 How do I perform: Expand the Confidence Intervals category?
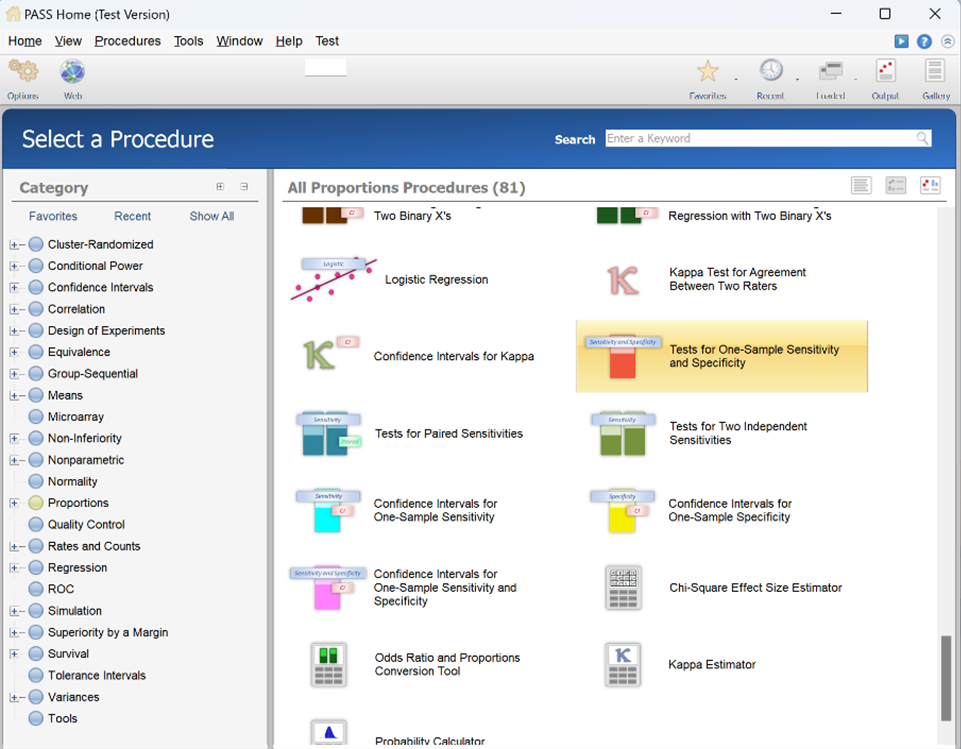14,288
